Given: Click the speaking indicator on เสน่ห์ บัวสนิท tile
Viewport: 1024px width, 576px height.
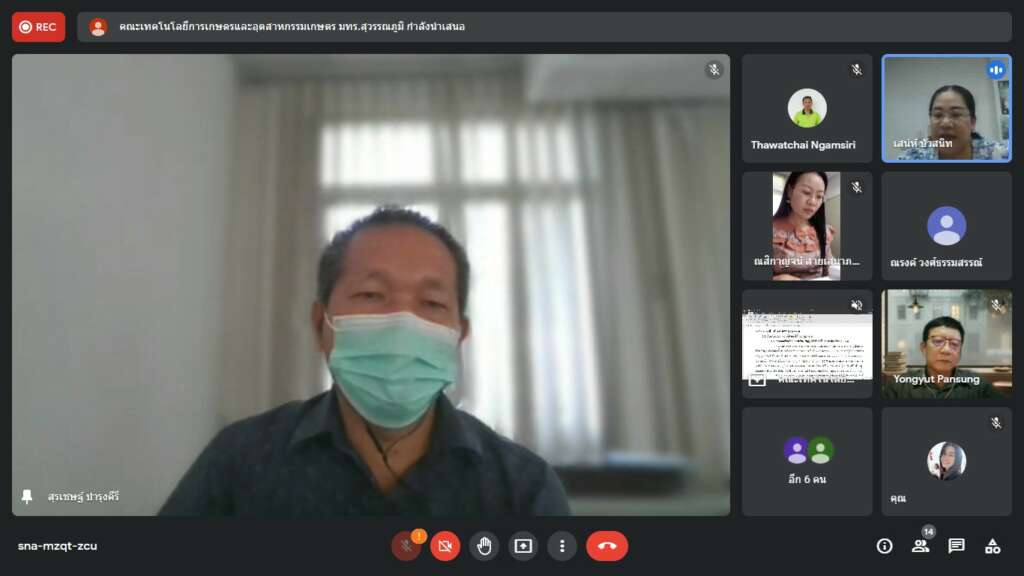Looking at the screenshot, I should pyautogui.click(x=995, y=70).
